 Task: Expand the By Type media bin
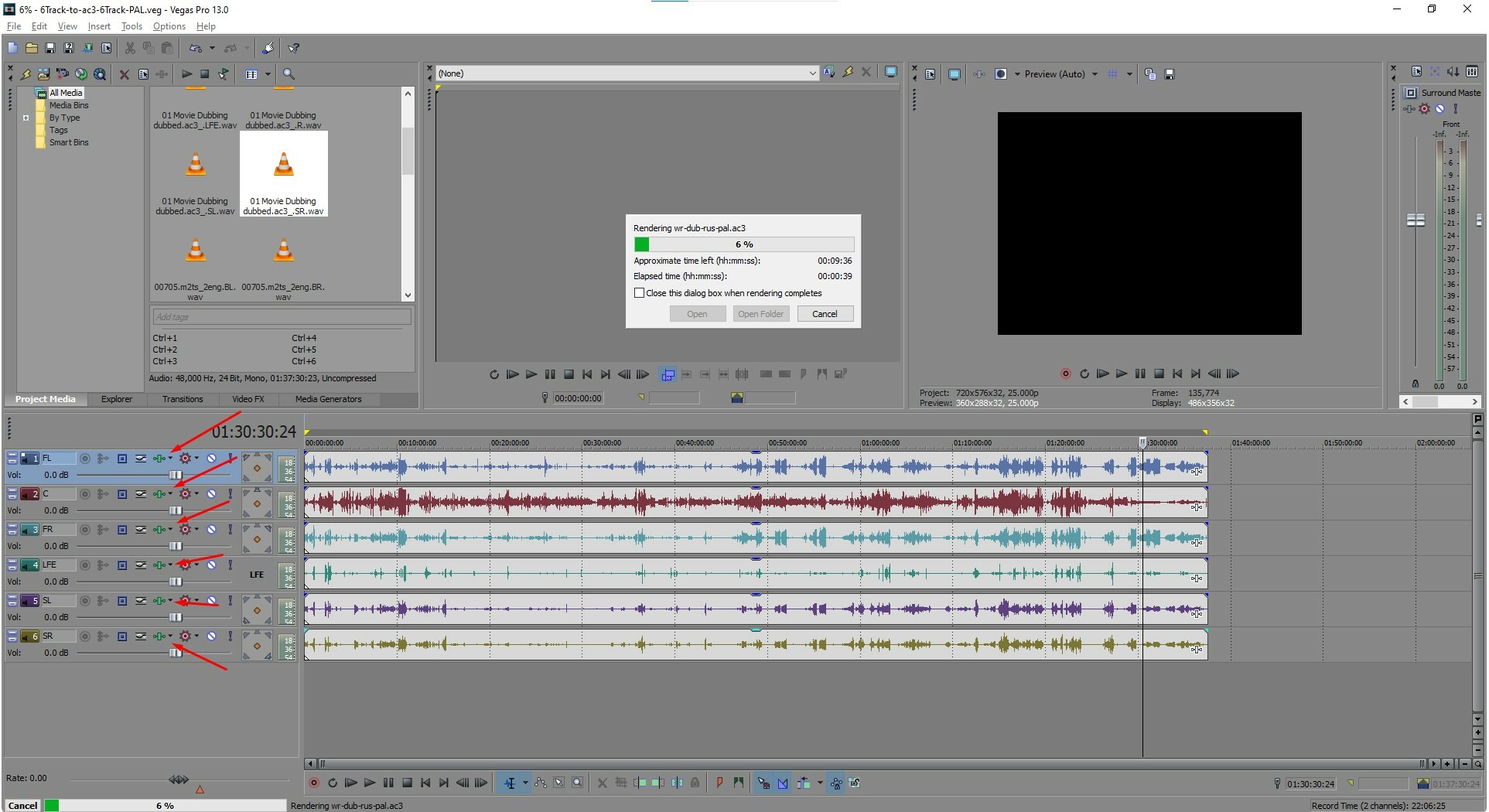[x=26, y=118]
